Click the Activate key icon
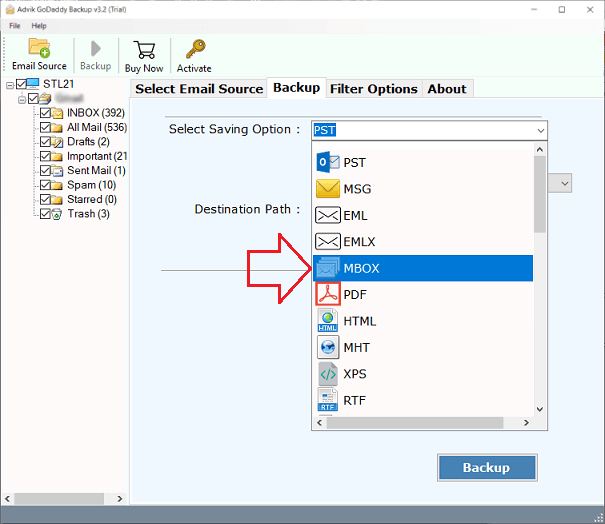The width and height of the screenshot is (605, 524). [x=195, y=49]
